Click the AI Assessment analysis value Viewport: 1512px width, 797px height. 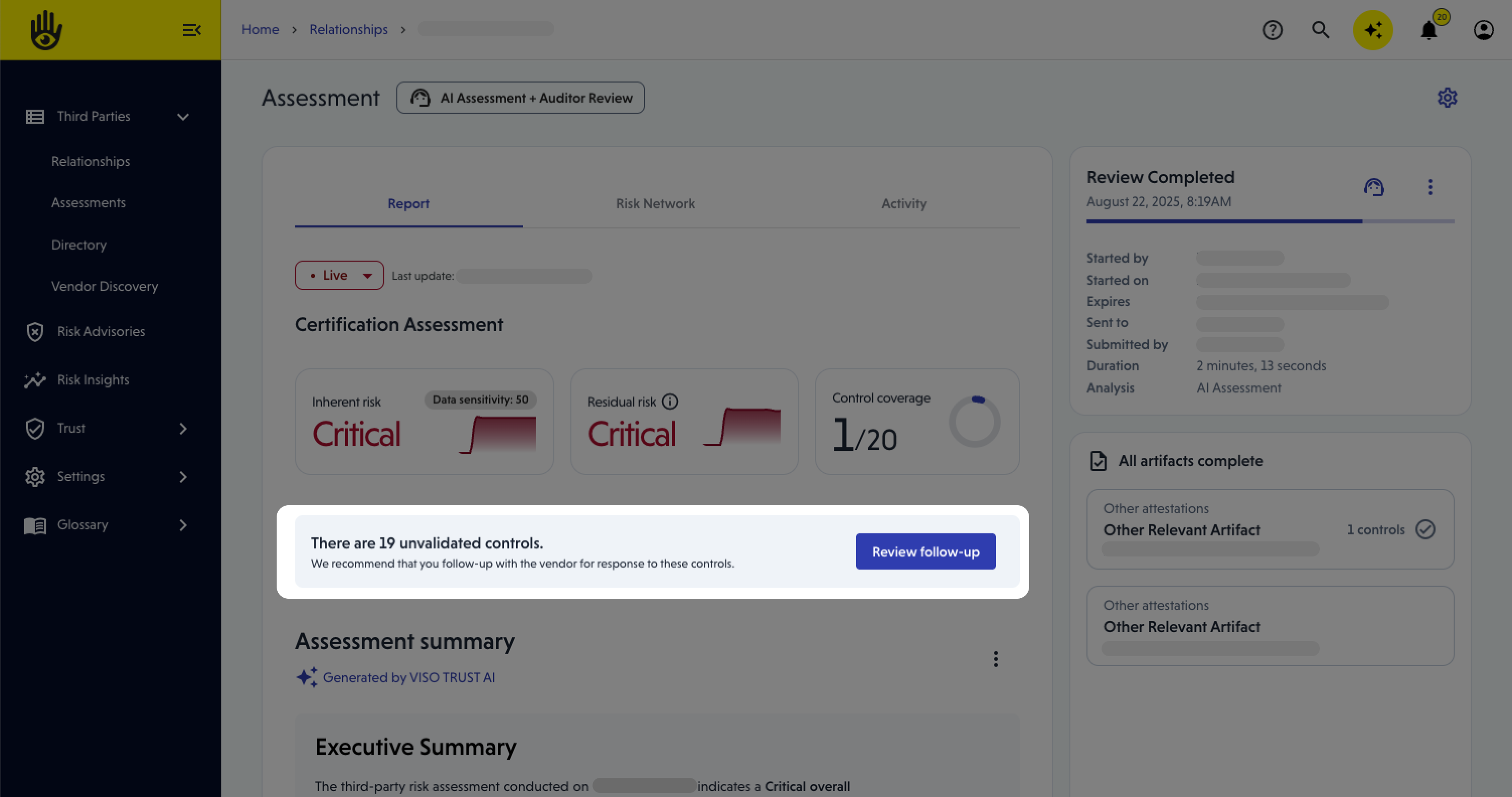pyautogui.click(x=1239, y=388)
